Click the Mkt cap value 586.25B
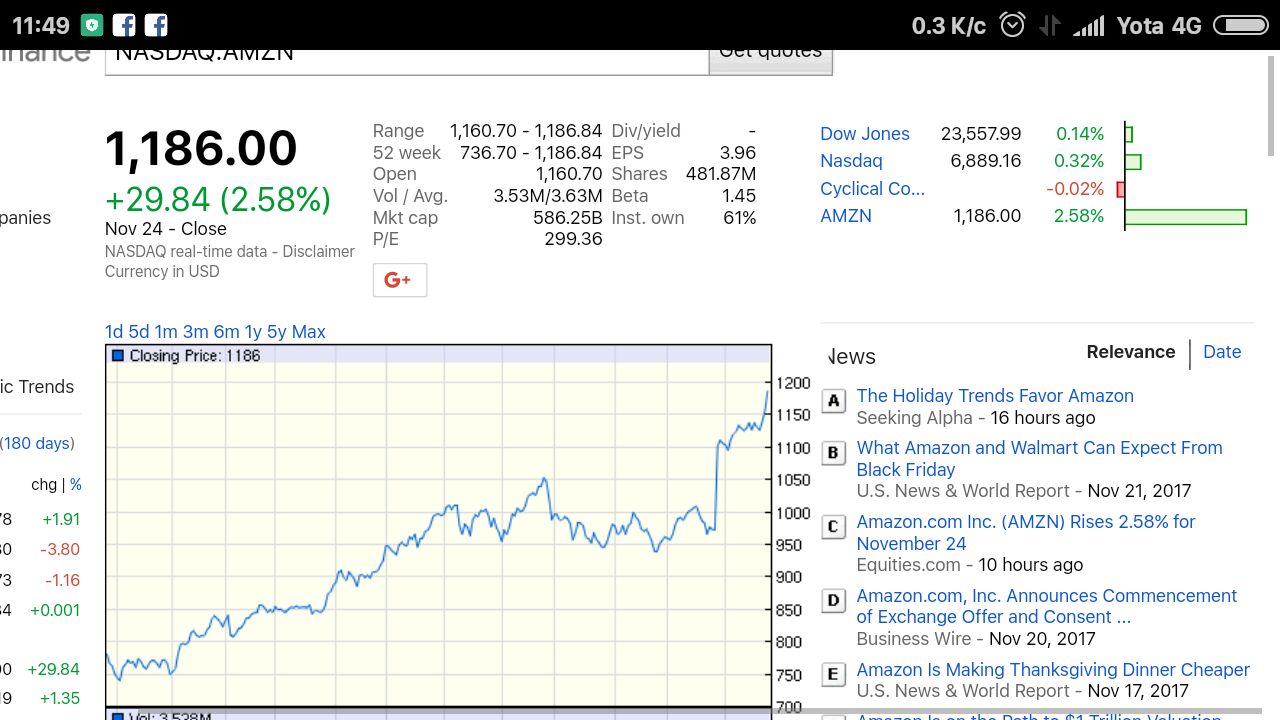 click(568, 218)
